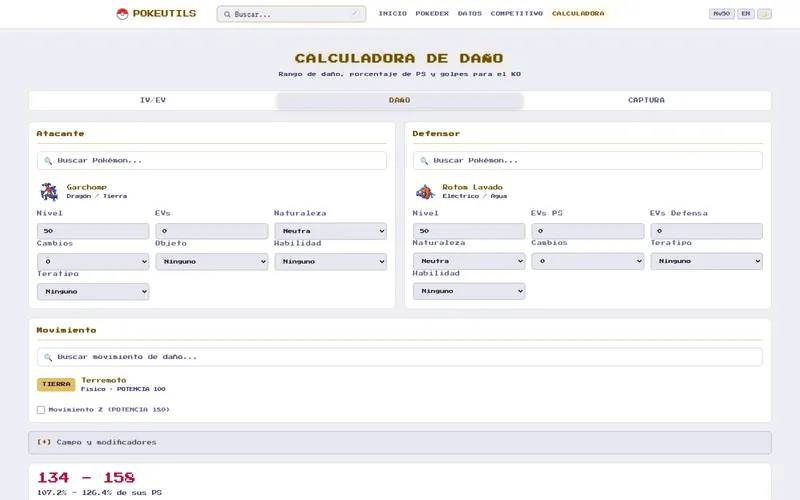Open the POKEDEX menu item
This screenshot has height=500, width=800.
pyautogui.click(x=432, y=14)
